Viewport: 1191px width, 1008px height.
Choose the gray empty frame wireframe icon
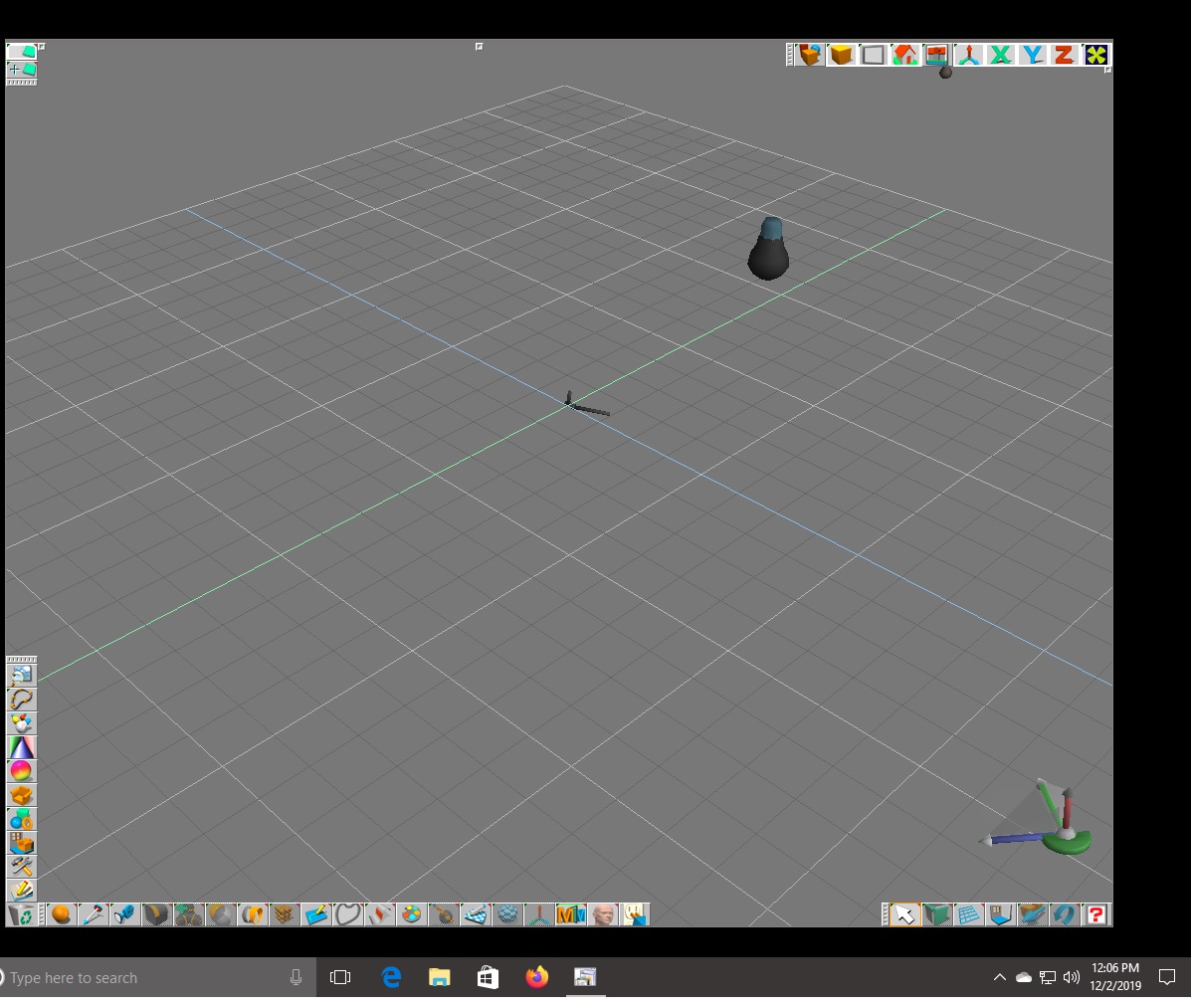click(x=874, y=55)
